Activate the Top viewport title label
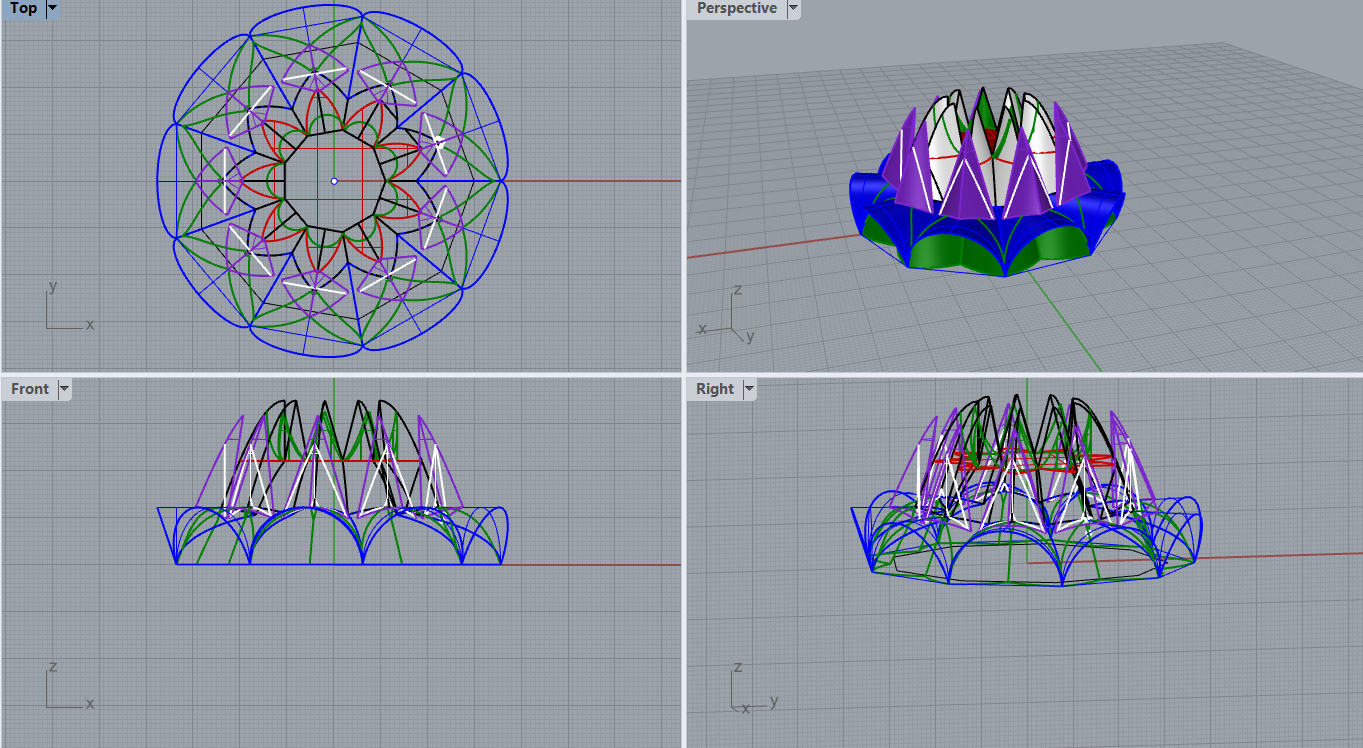The image size is (1363, 748). click(24, 8)
